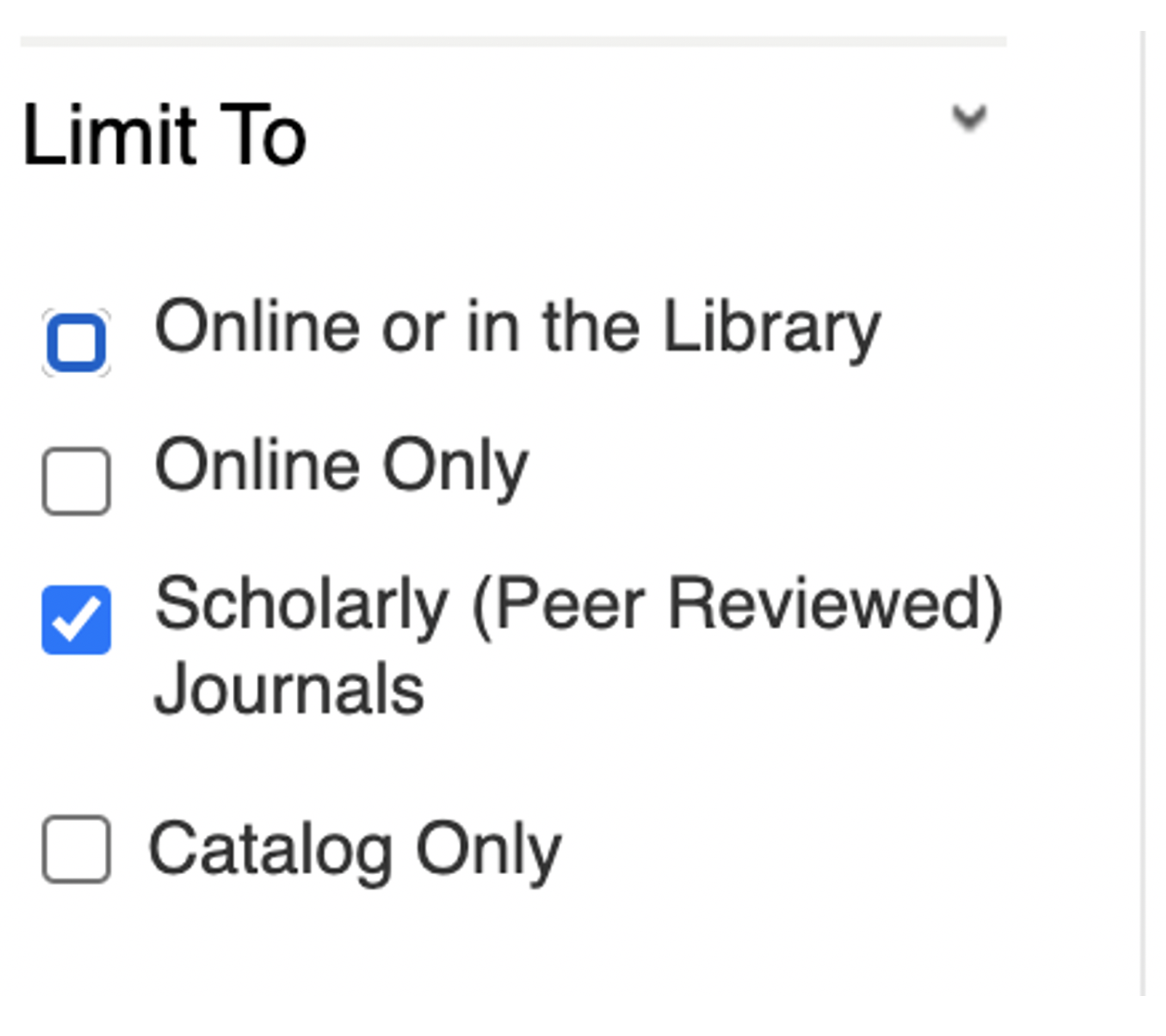Click the "Limit To" section heading
The height and width of the screenshot is (1036, 1166).
pyautogui.click(x=164, y=136)
